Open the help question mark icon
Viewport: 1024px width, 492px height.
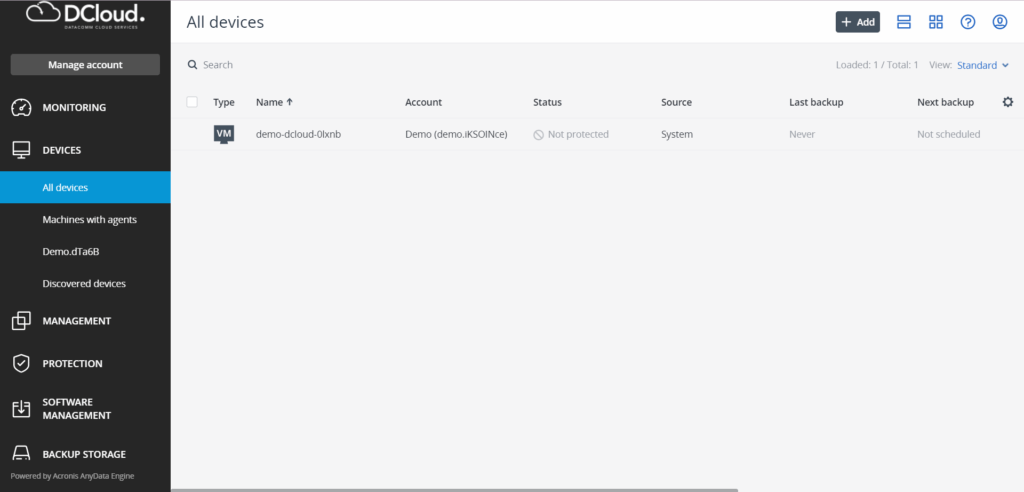click(x=967, y=22)
